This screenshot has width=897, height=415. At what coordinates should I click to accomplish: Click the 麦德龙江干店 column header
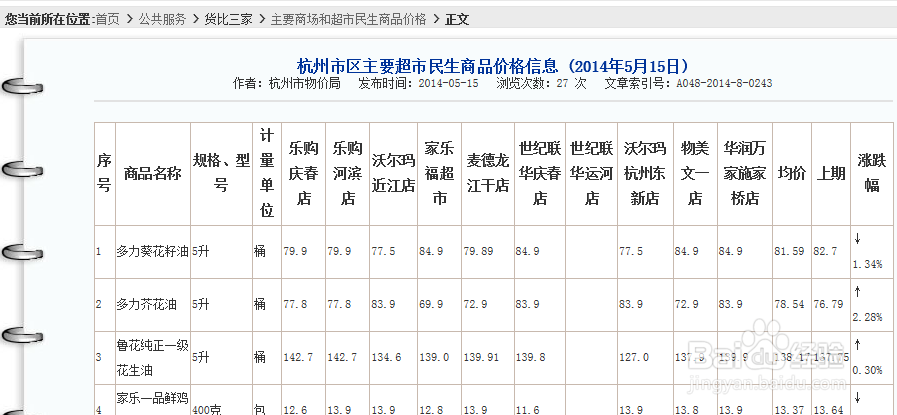[x=488, y=173]
